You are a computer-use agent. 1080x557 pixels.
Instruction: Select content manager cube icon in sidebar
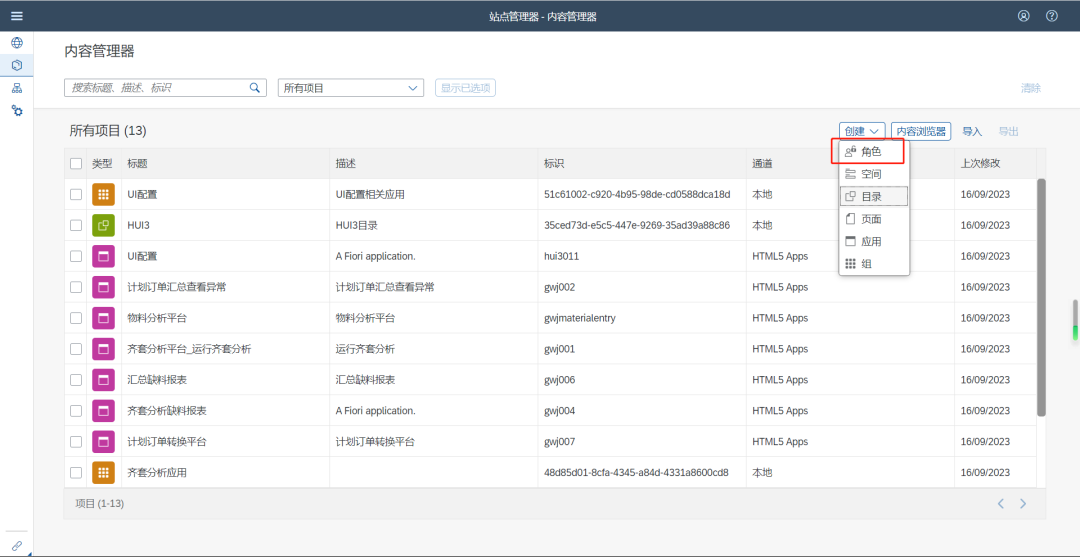17,65
